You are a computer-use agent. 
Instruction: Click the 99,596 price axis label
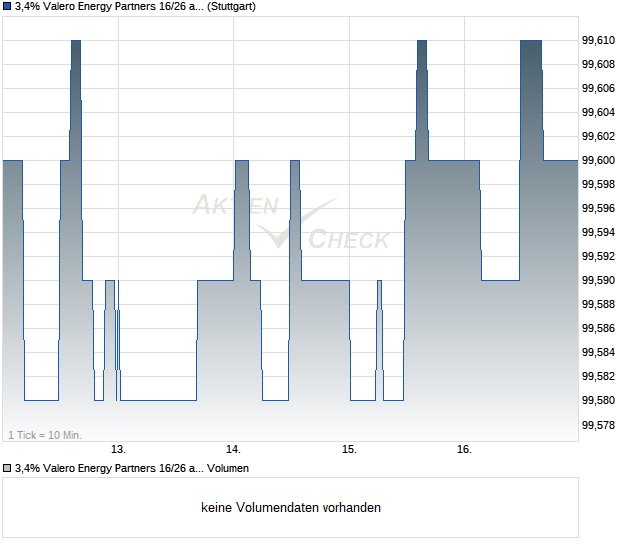pos(598,208)
